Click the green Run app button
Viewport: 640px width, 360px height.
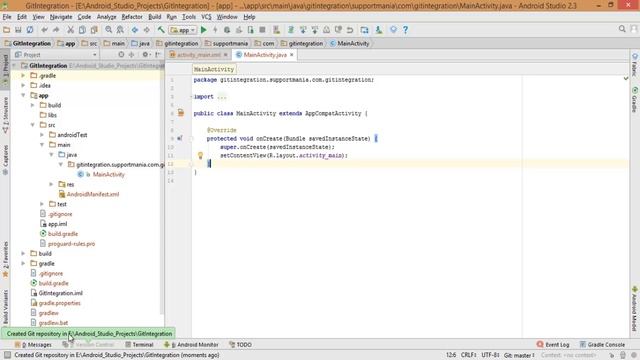click(x=204, y=30)
